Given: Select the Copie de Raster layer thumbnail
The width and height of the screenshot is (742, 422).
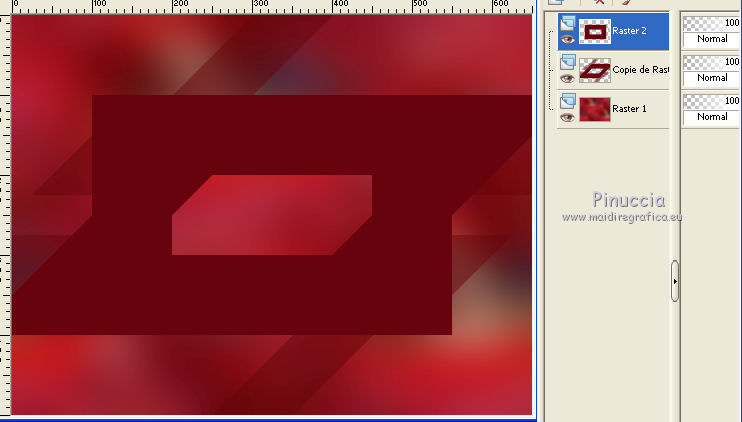Looking at the screenshot, I should tap(595, 70).
